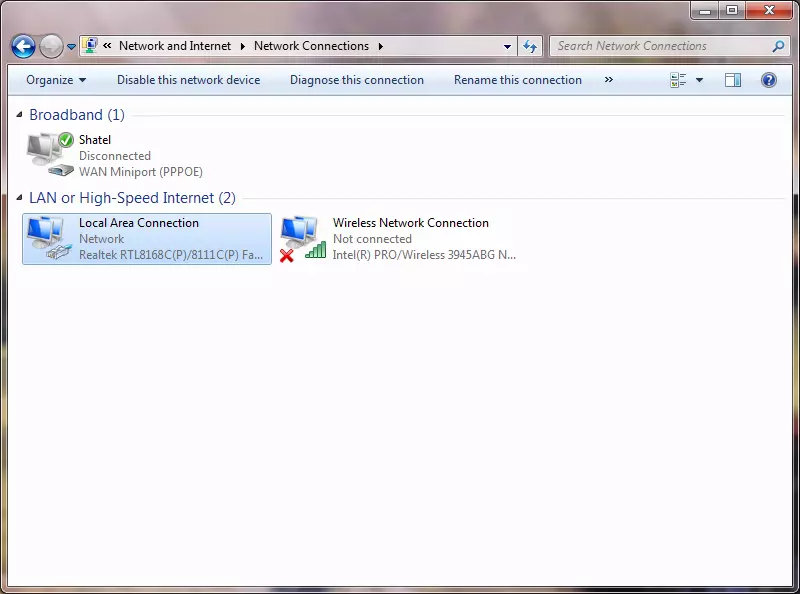Collapse the LAN or High-Speed Internet group

coord(20,199)
